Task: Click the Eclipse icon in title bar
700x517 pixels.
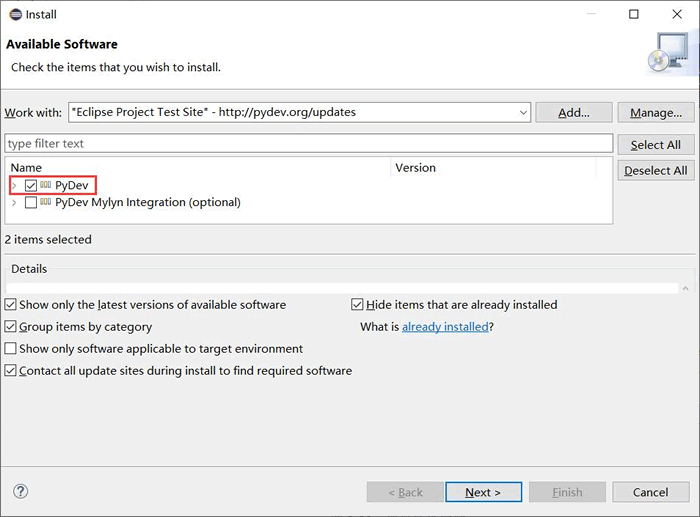Action: click(16, 14)
